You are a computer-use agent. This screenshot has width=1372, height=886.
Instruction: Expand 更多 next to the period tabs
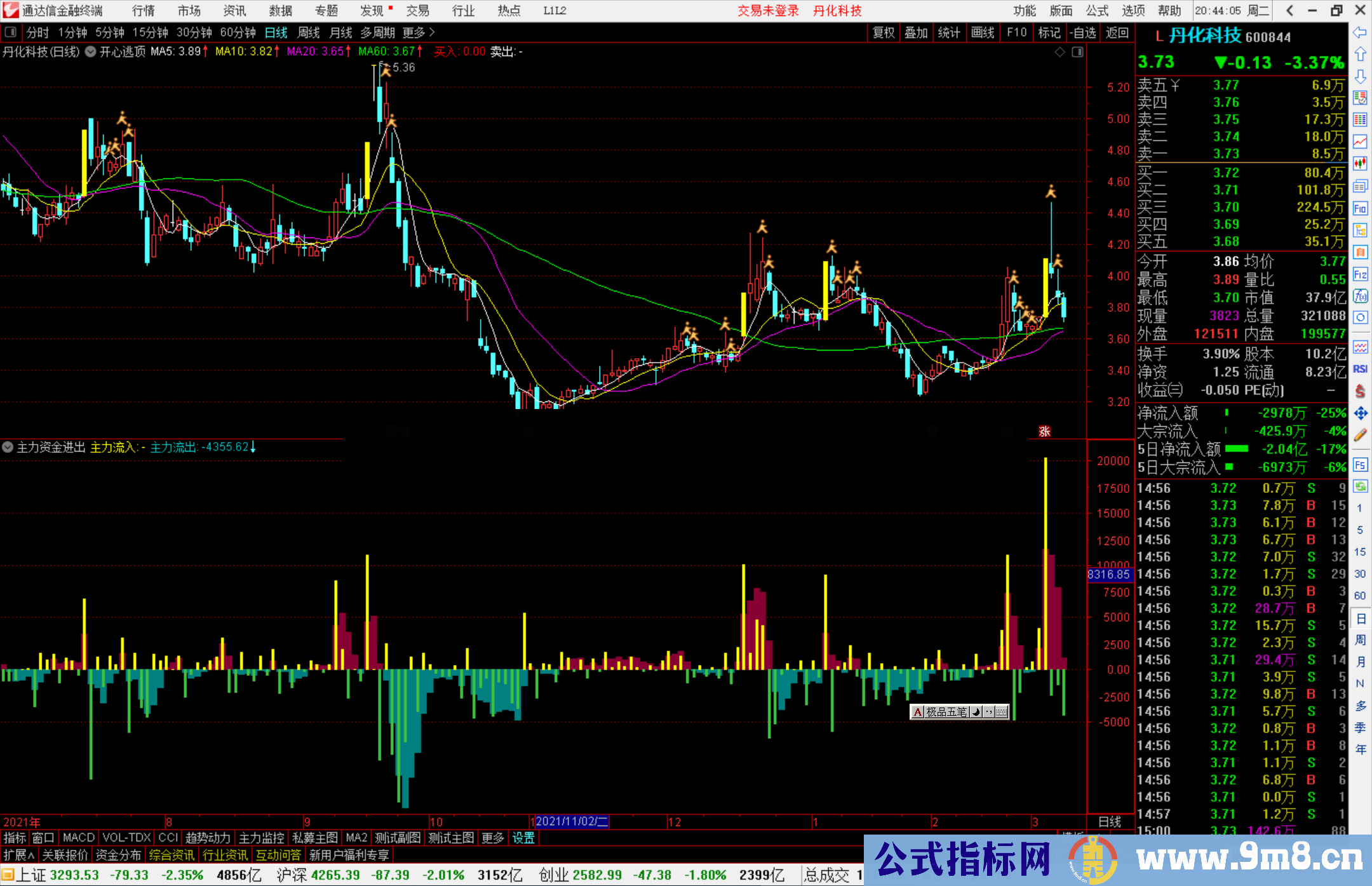click(x=413, y=32)
